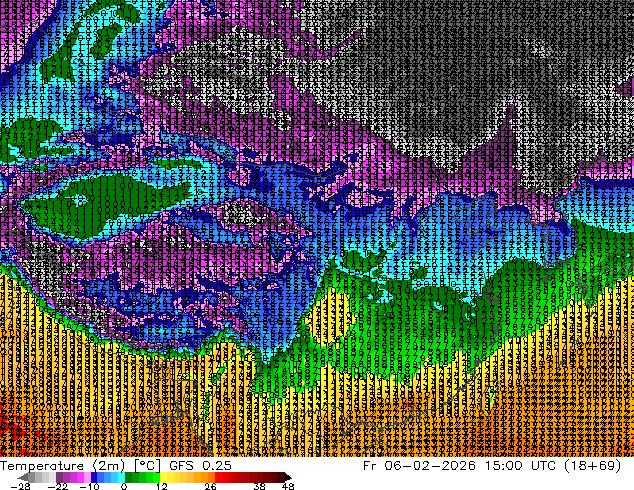Click the '26' legend value

(x=210, y=486)
